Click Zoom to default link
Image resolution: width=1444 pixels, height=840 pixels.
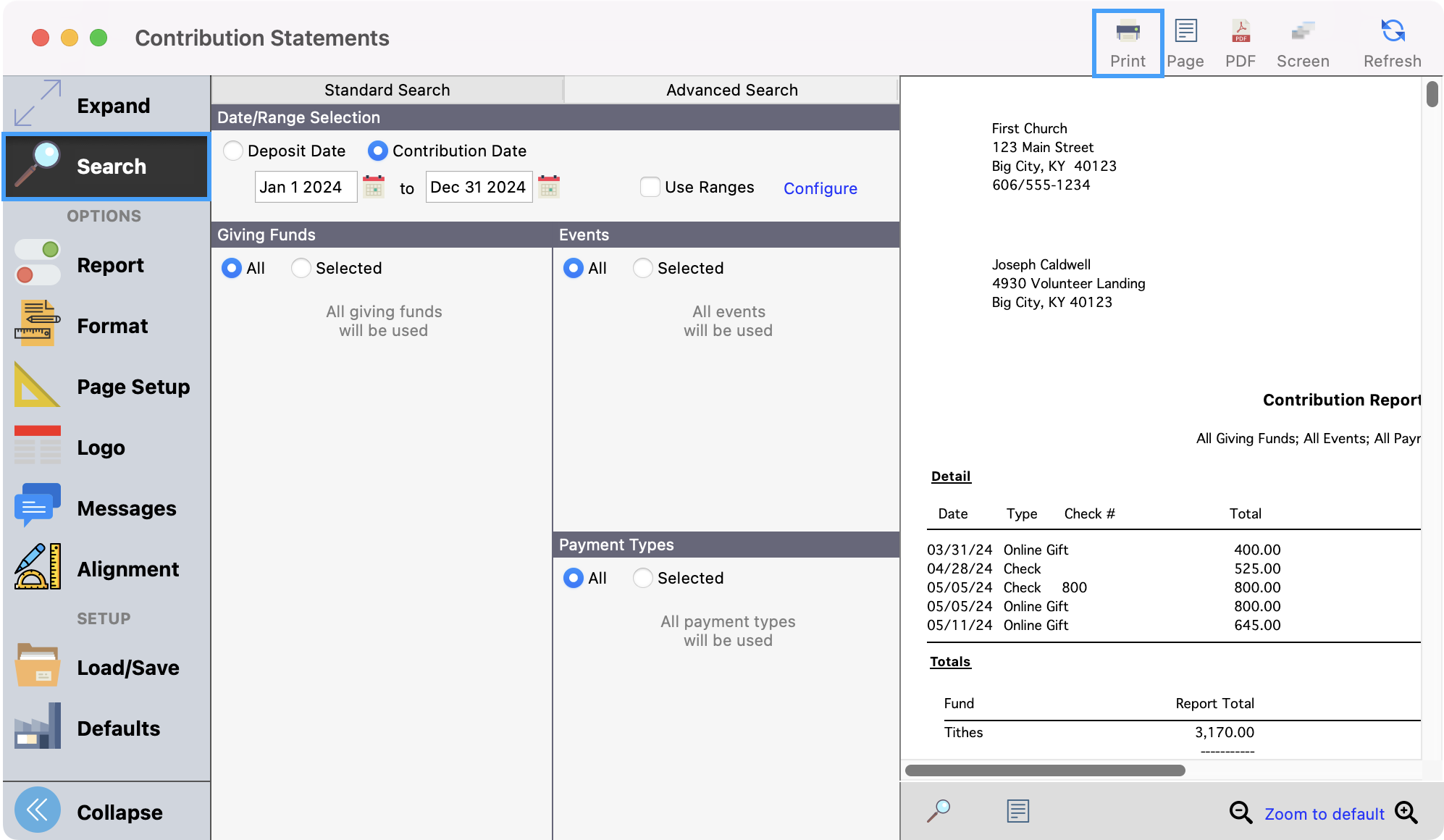click(x=1324, y=814)
